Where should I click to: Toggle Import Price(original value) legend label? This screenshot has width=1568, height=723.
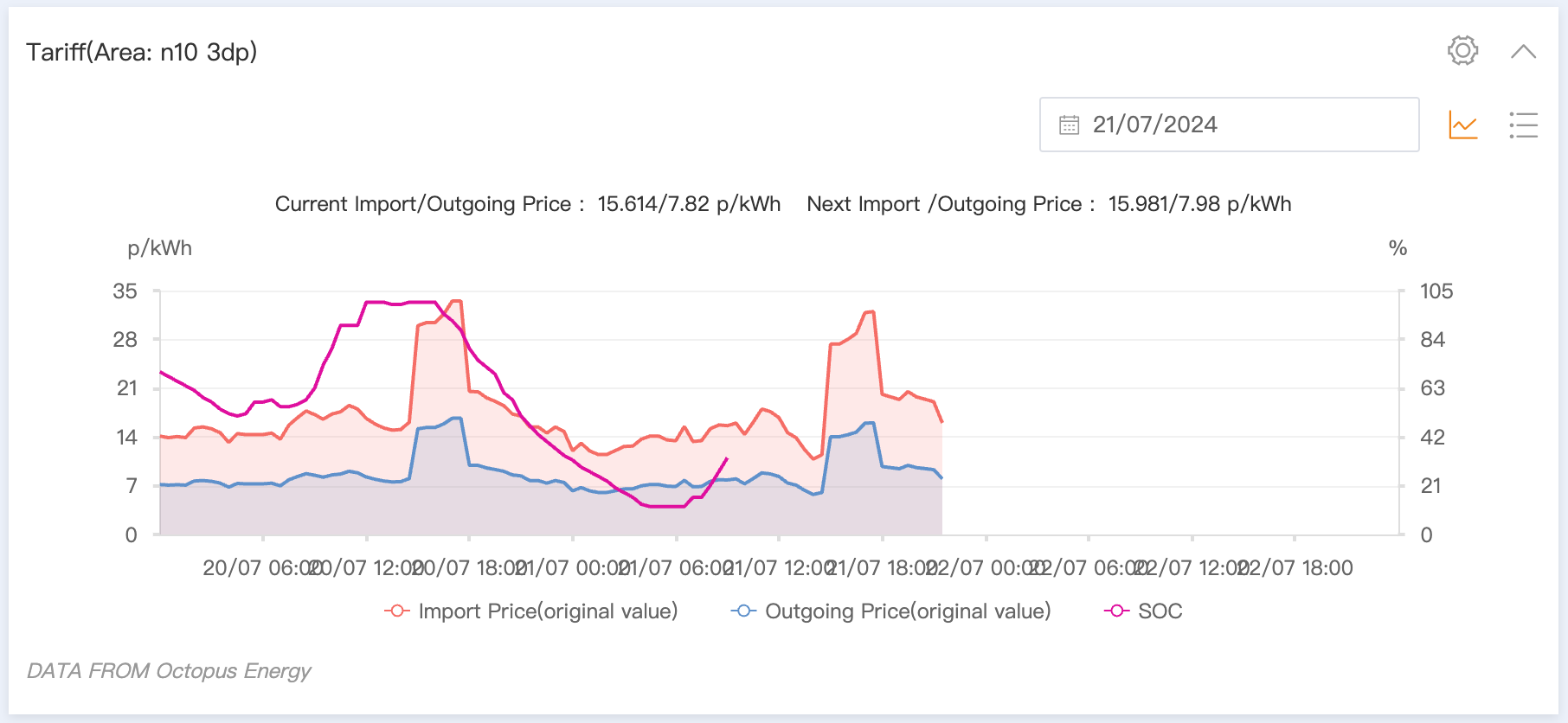click(548, 611)
